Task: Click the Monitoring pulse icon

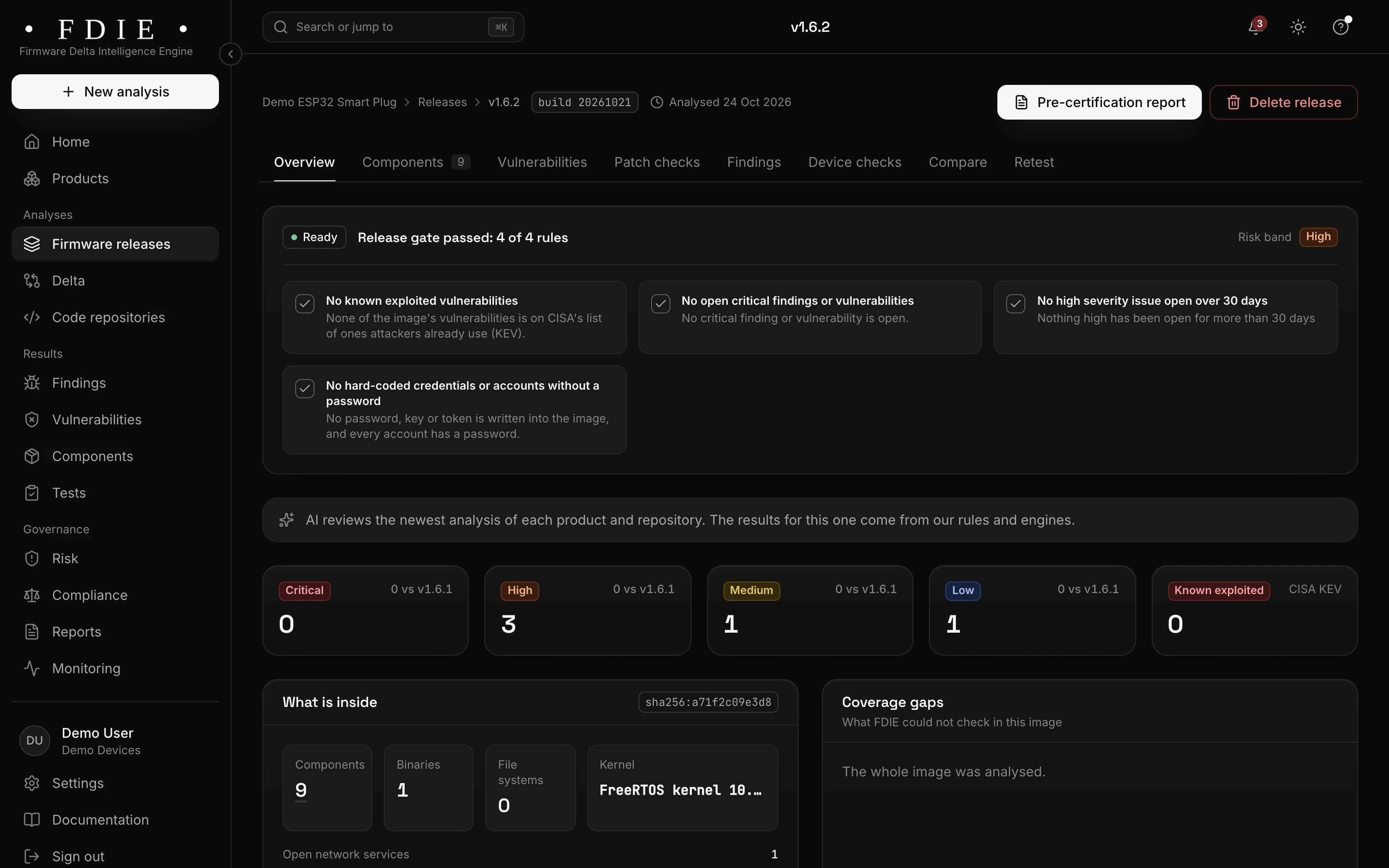Action: coord(32,668)
